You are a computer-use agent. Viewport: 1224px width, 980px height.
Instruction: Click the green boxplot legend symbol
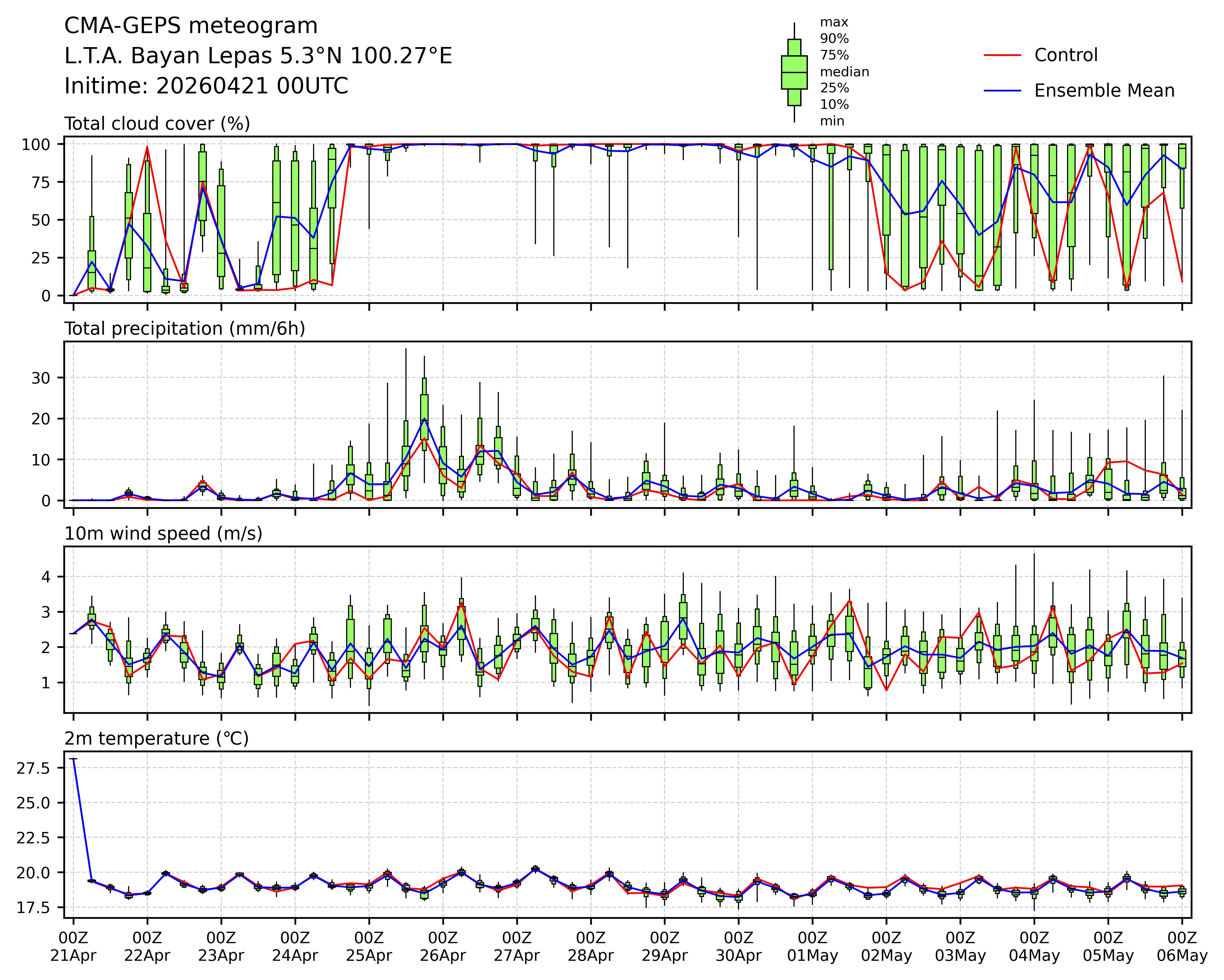[x=794, y=73]
